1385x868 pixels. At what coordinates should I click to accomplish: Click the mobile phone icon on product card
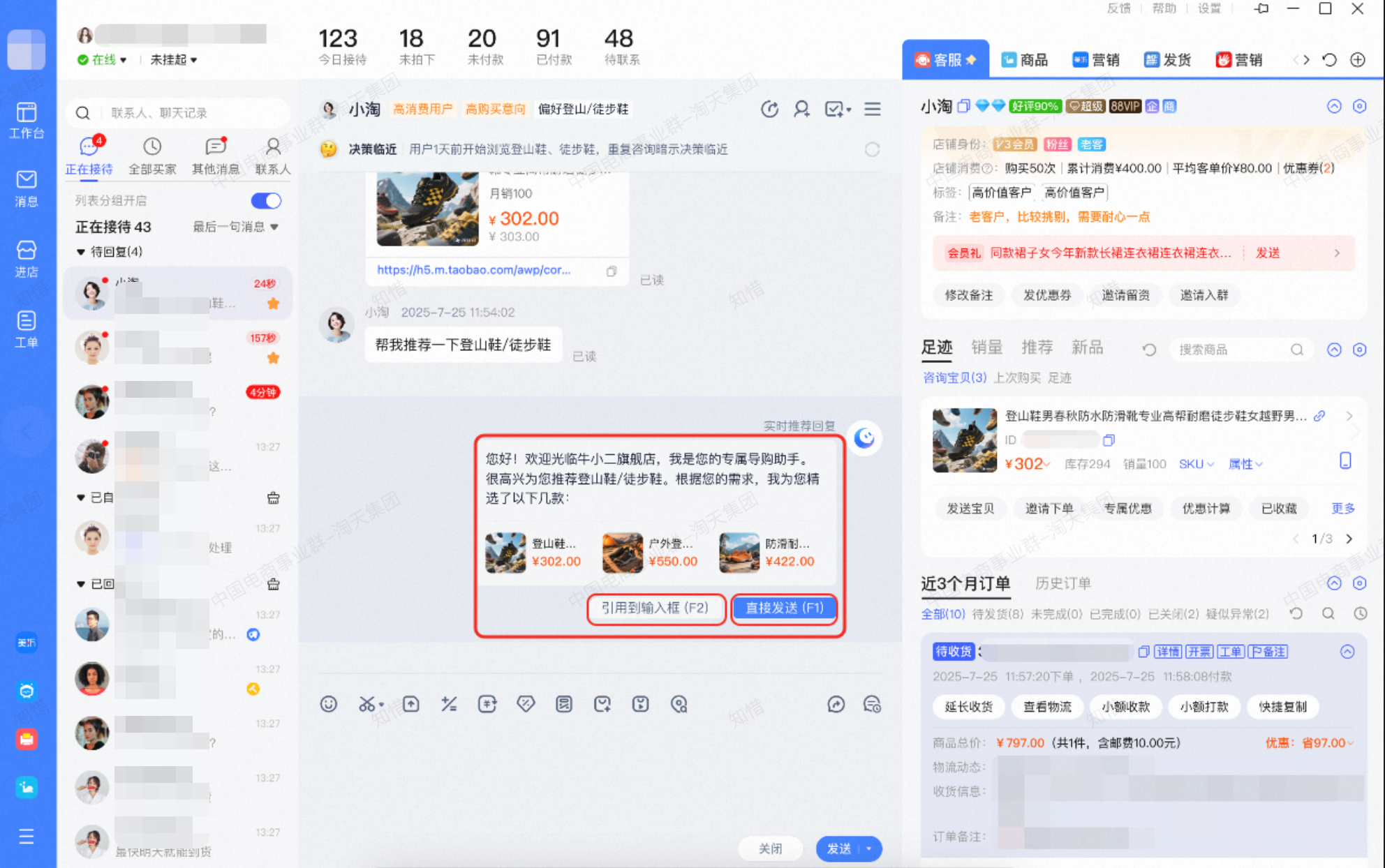coord(1345,461)
